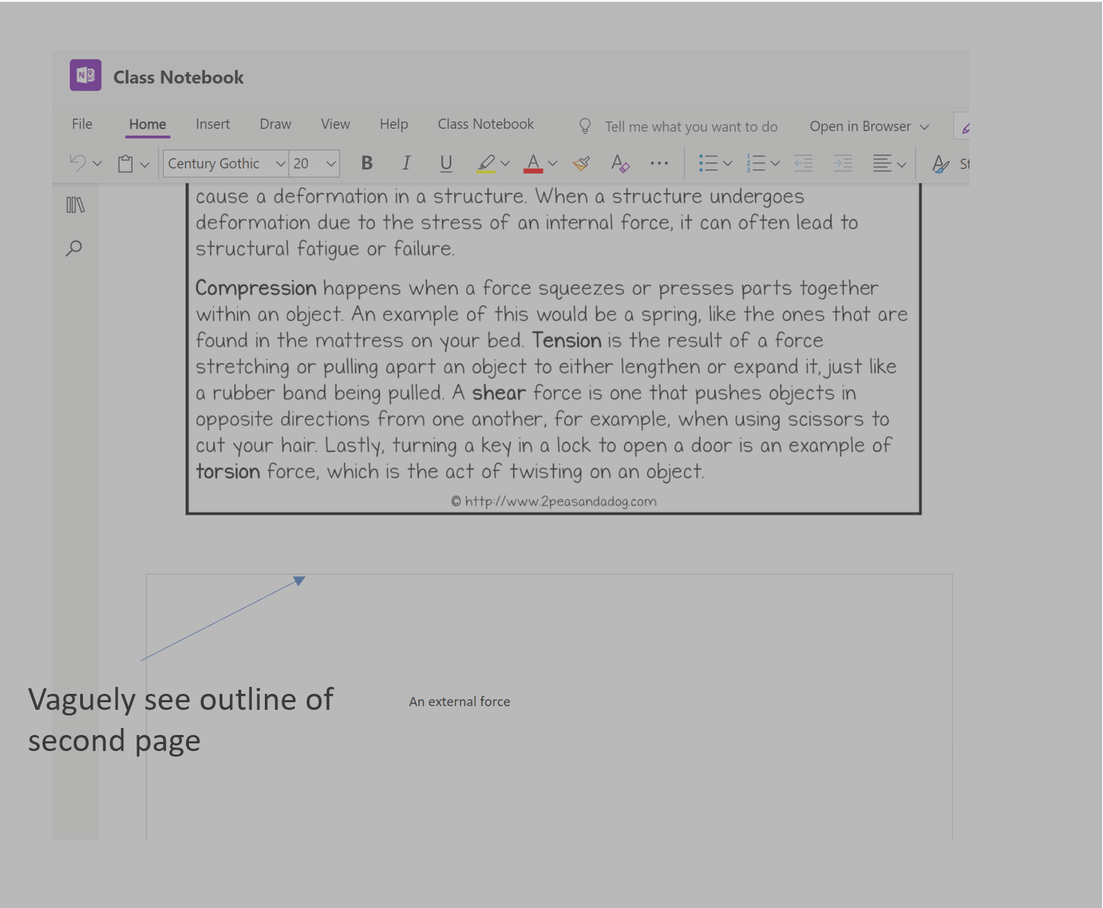Show the notebooks navigation pane icon
Viewport: 1103px width, 908px height.
pyautogui.click(x=75, y=205)
